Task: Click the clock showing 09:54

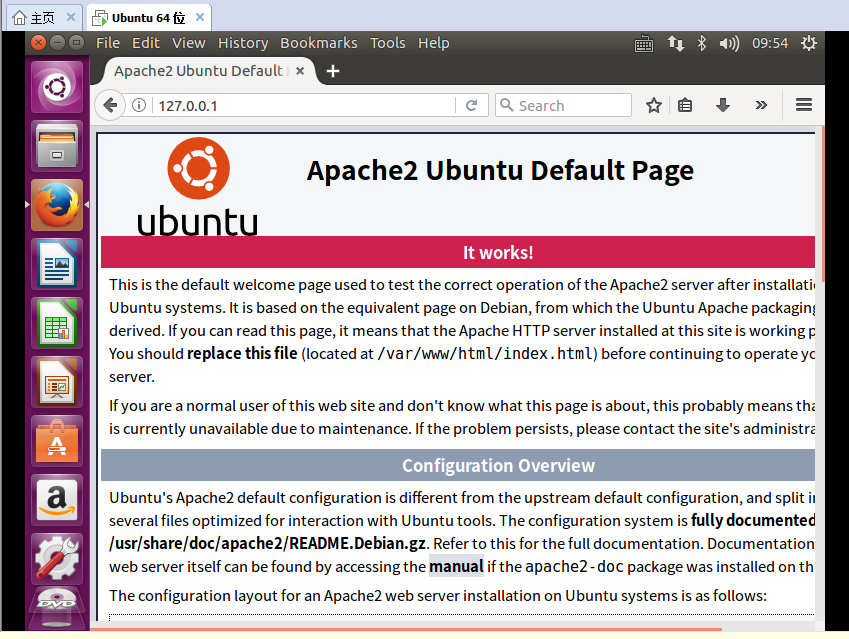Action: (x=770, y=43)
